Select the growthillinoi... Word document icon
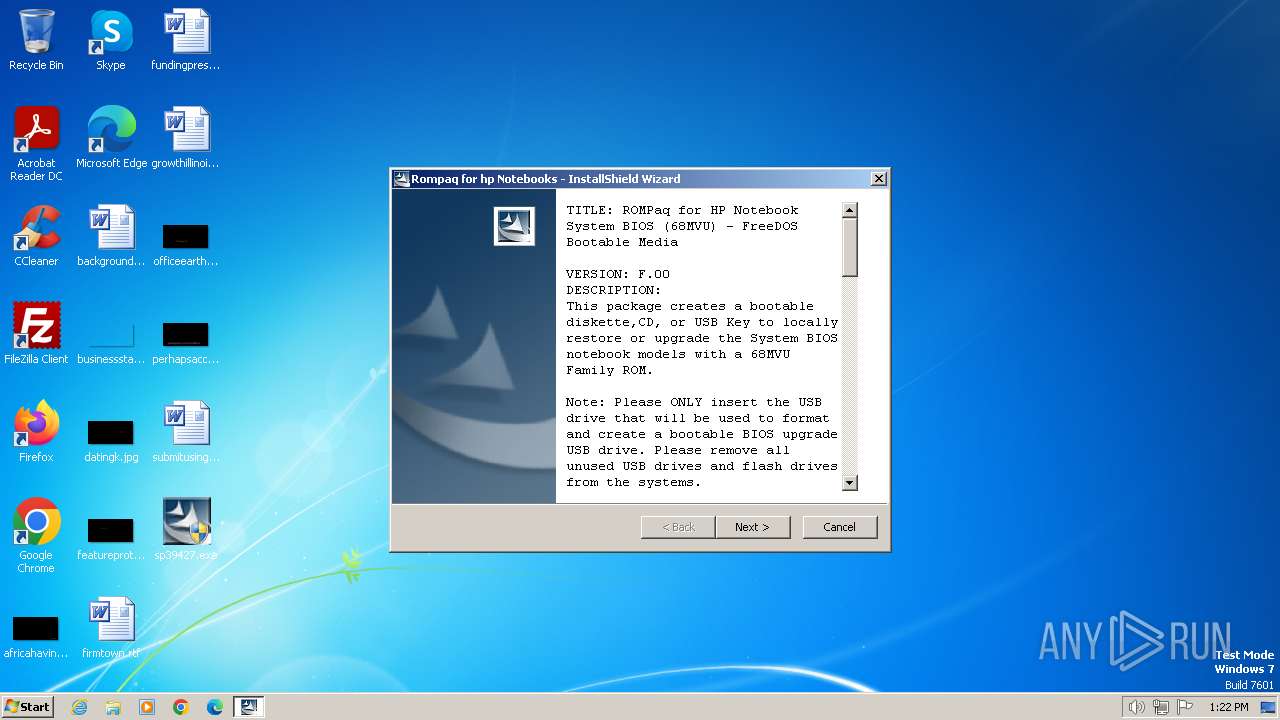Screen dimensions: 1280x720 point(186,138)
